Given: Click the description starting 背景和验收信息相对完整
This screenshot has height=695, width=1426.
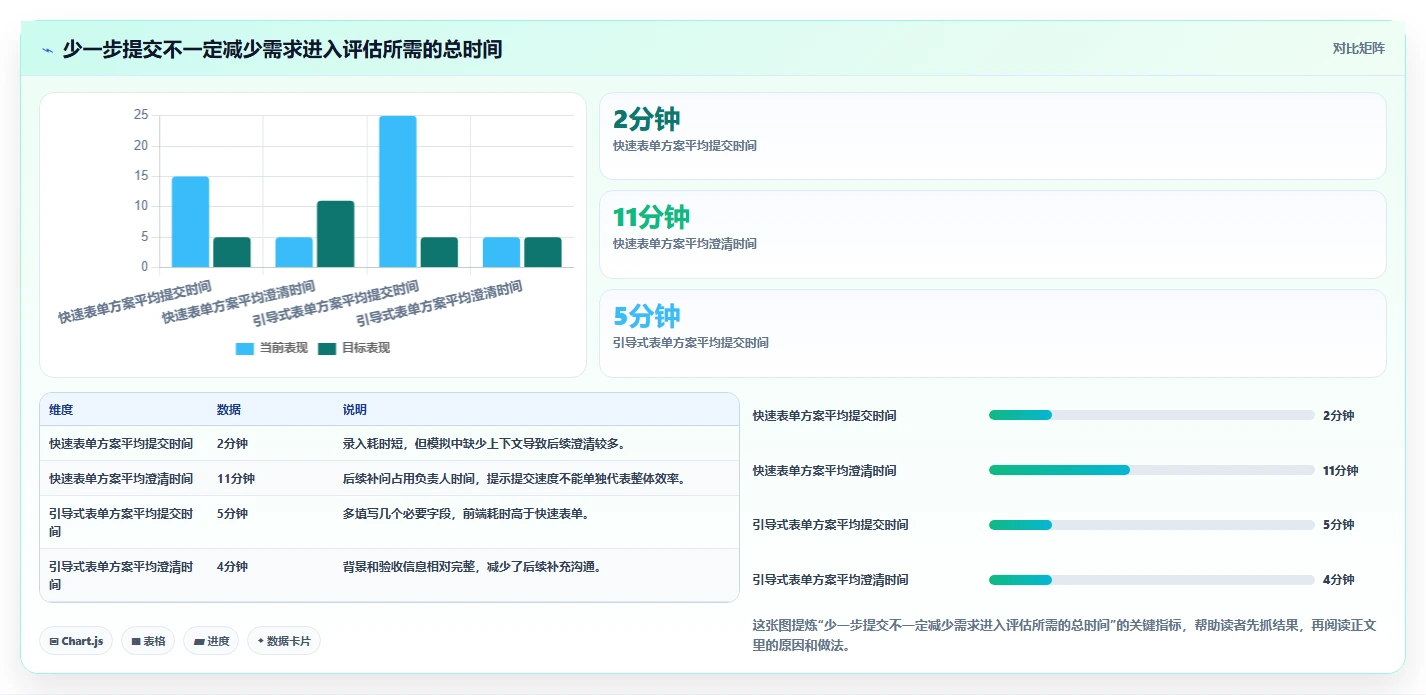Looking at the screenshot, I should pyautogui.click(x=475, y=567).
